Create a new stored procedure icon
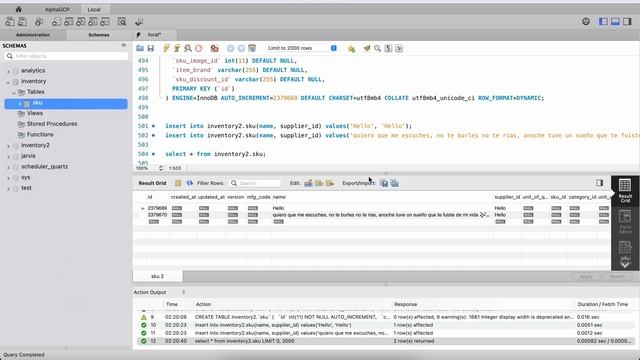 (93, 22)
